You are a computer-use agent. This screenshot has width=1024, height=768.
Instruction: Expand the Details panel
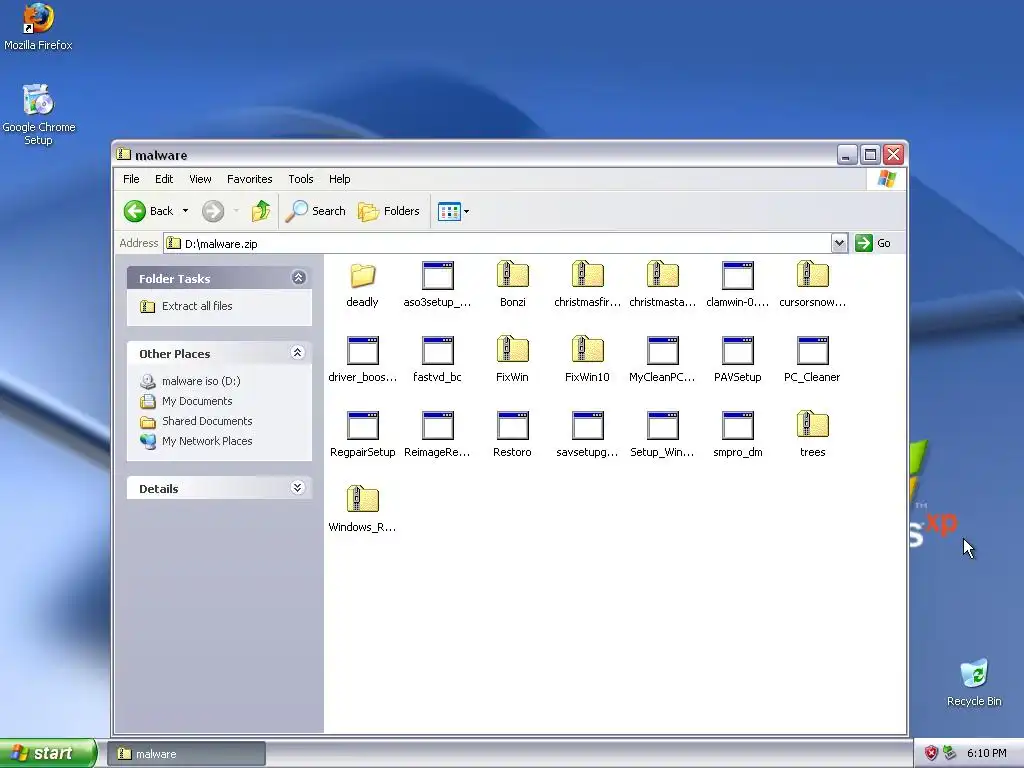pos(298,488)
